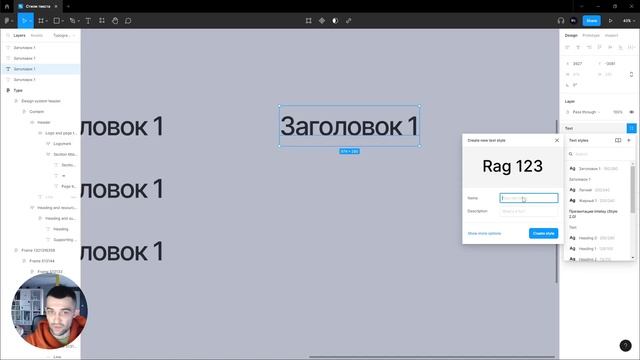Select the Move tool arrow
The width and height of the screenshot is (640, 360).
pos(24,20)
